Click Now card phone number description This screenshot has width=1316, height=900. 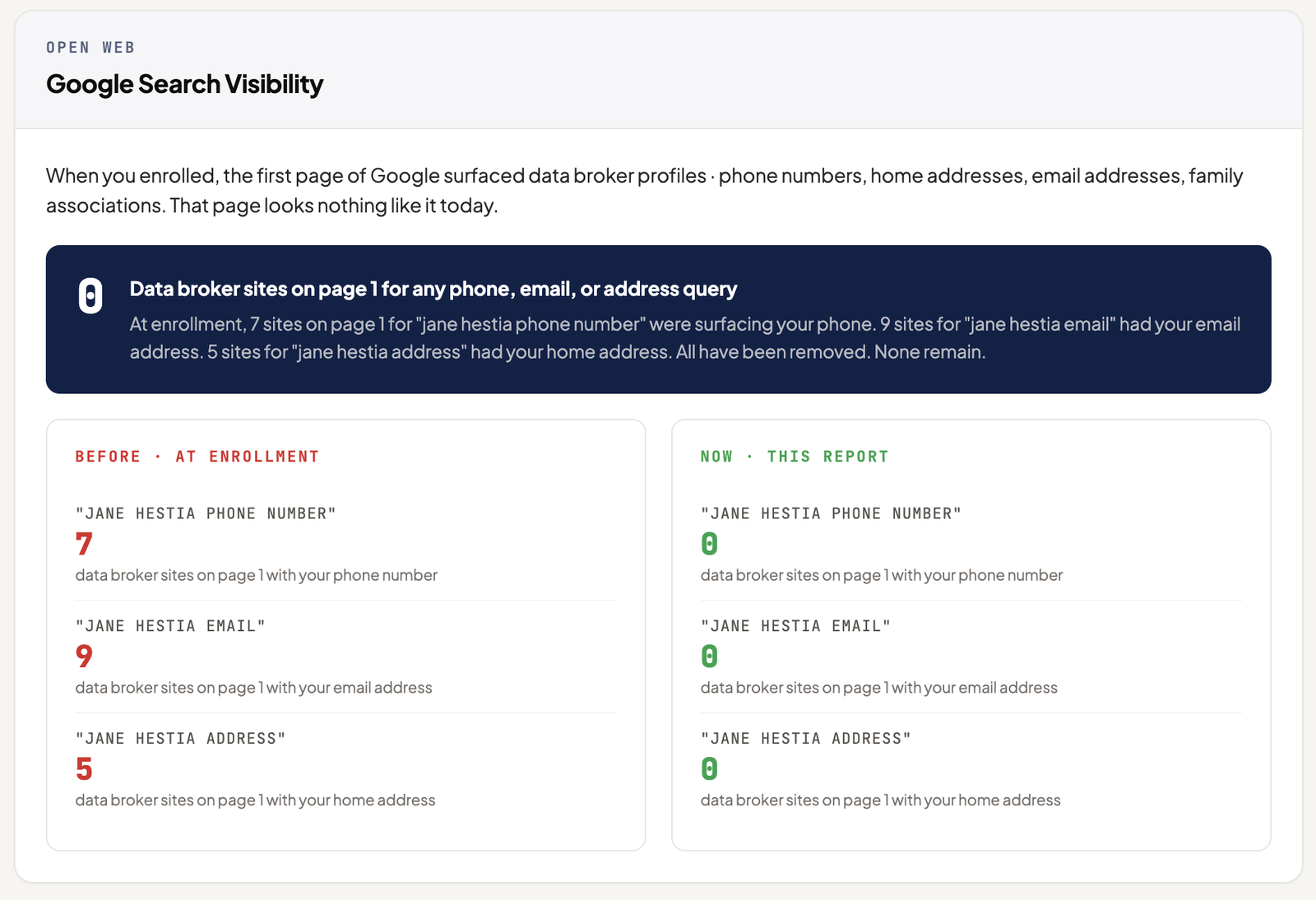(882, 575)
